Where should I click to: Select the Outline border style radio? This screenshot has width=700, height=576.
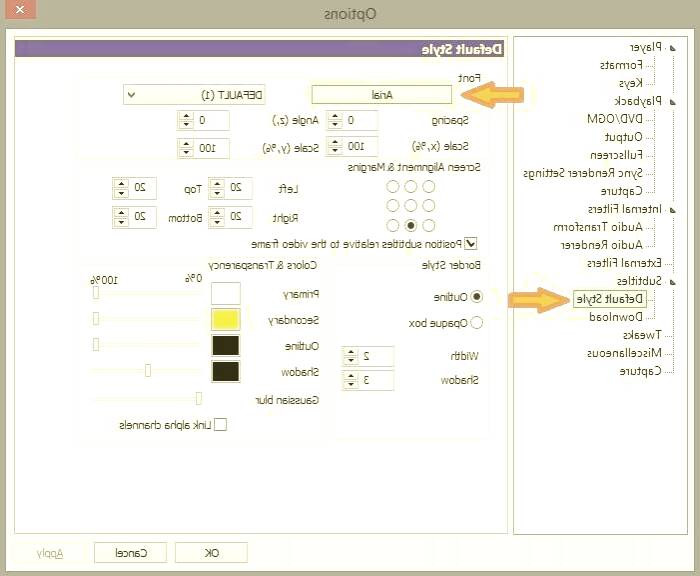475,297
